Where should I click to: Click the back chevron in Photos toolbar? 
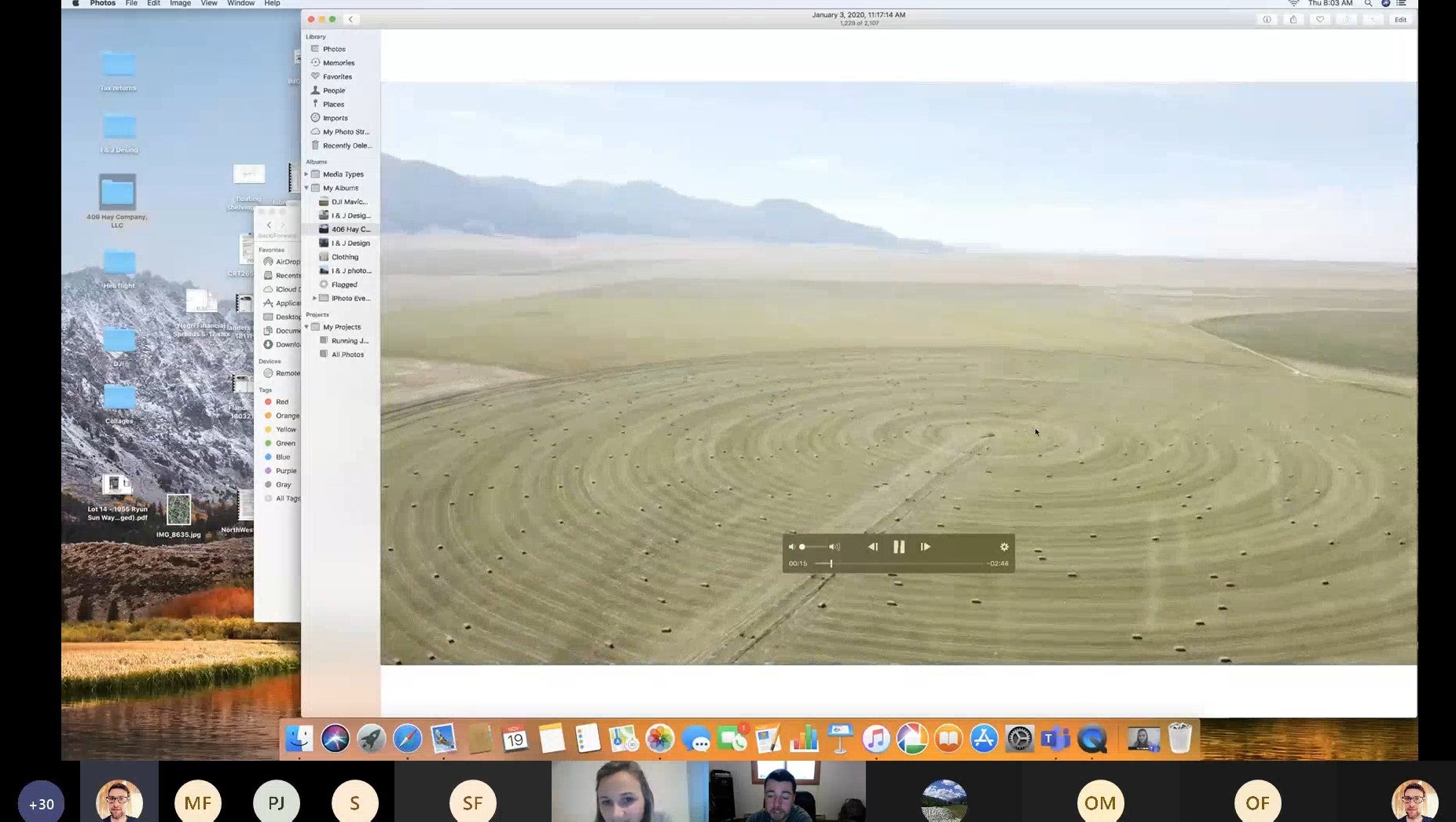[350, 20]
